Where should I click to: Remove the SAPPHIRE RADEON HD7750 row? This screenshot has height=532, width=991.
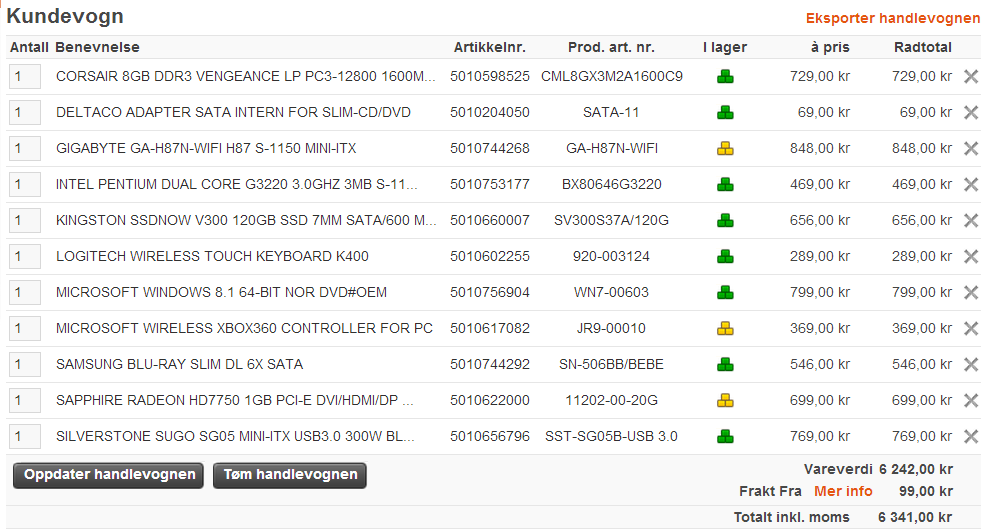tap(971, 401)
